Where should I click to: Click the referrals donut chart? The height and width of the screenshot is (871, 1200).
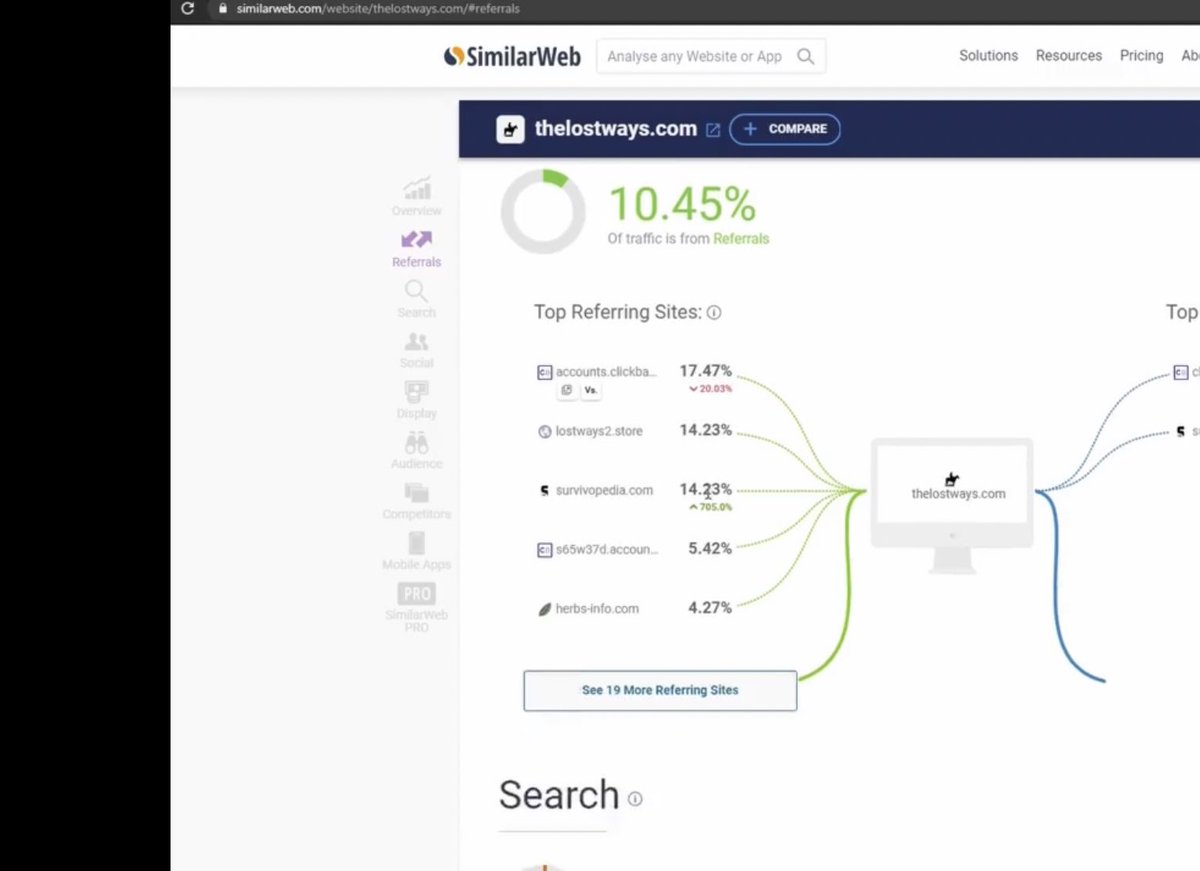[543, 212]
